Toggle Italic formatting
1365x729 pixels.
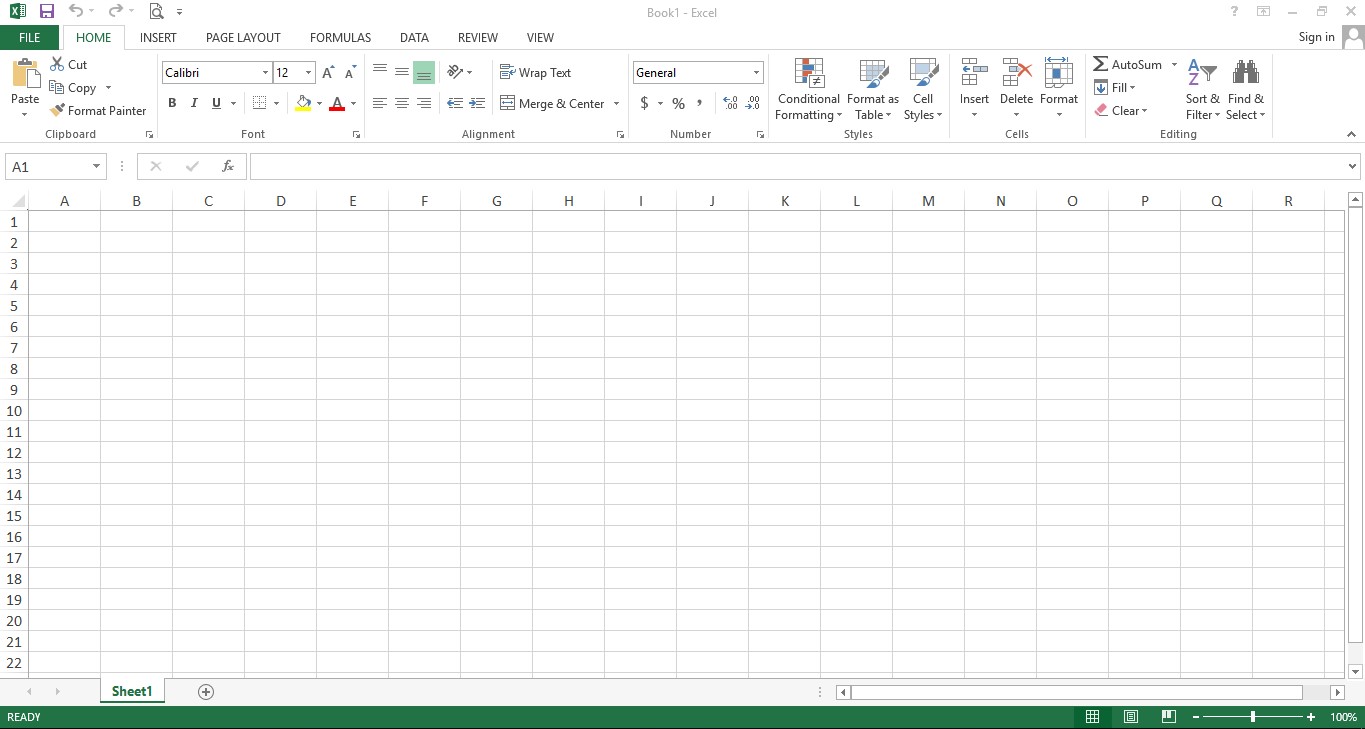point(194,103)
